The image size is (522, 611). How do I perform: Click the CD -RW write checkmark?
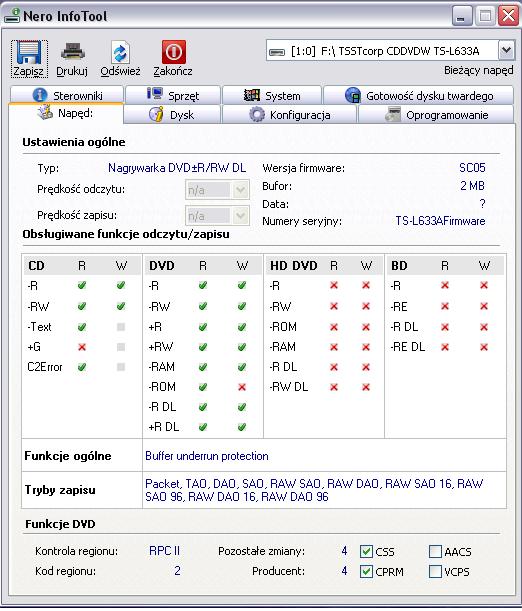[121, 306]
